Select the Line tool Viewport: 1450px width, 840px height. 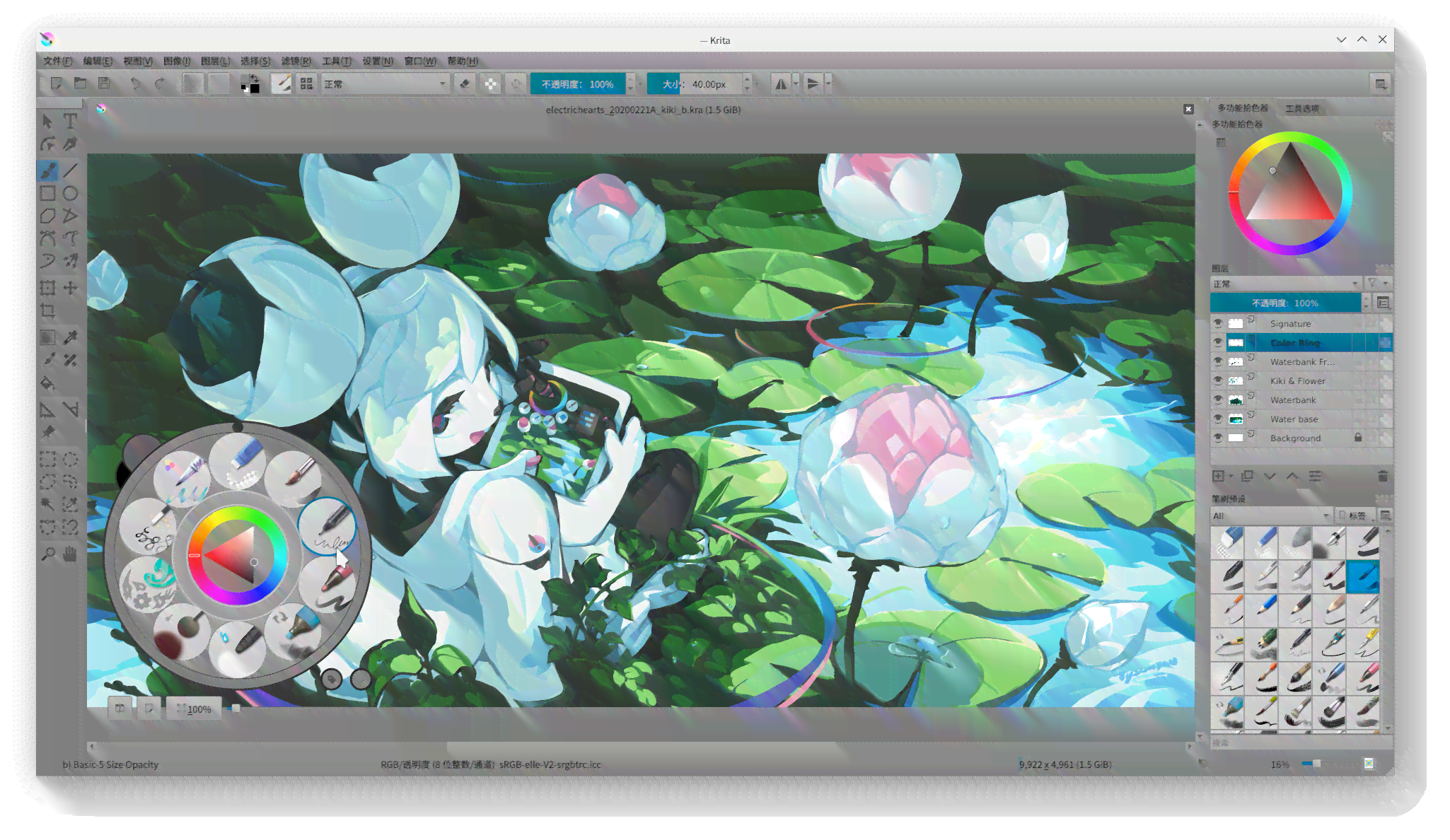[x=70, y=170]
